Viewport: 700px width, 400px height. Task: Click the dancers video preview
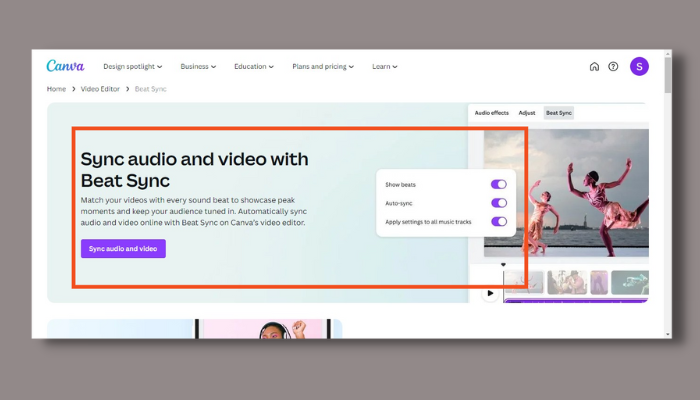[566, 193]
